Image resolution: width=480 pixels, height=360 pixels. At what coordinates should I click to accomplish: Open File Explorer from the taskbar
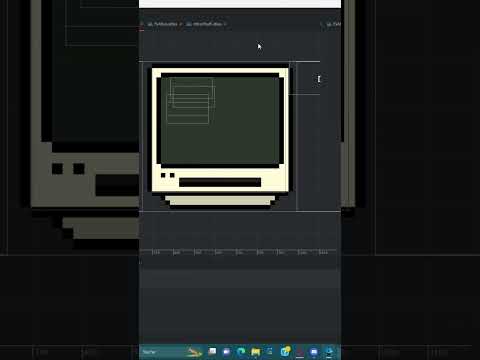click(x=256, y=352)
